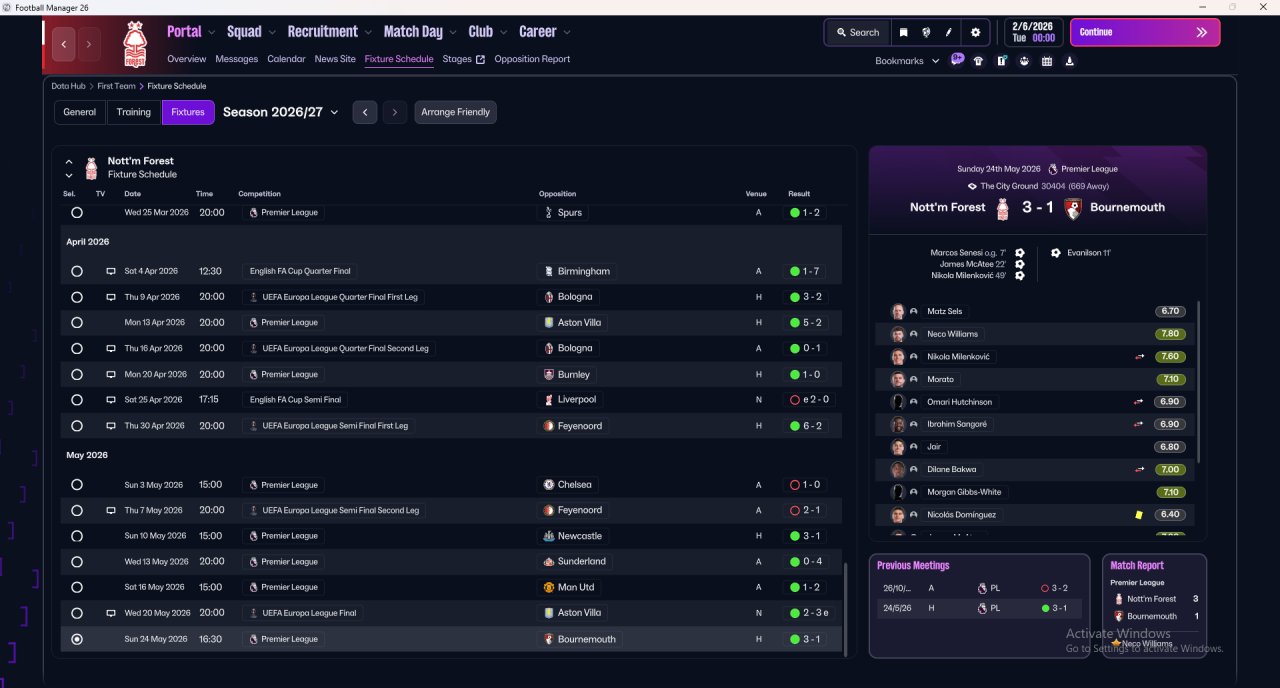The image size is (1280, 688).
Task: Click the messages speech bubble icon
Action: pyautogui.click(x=957, y=60)
